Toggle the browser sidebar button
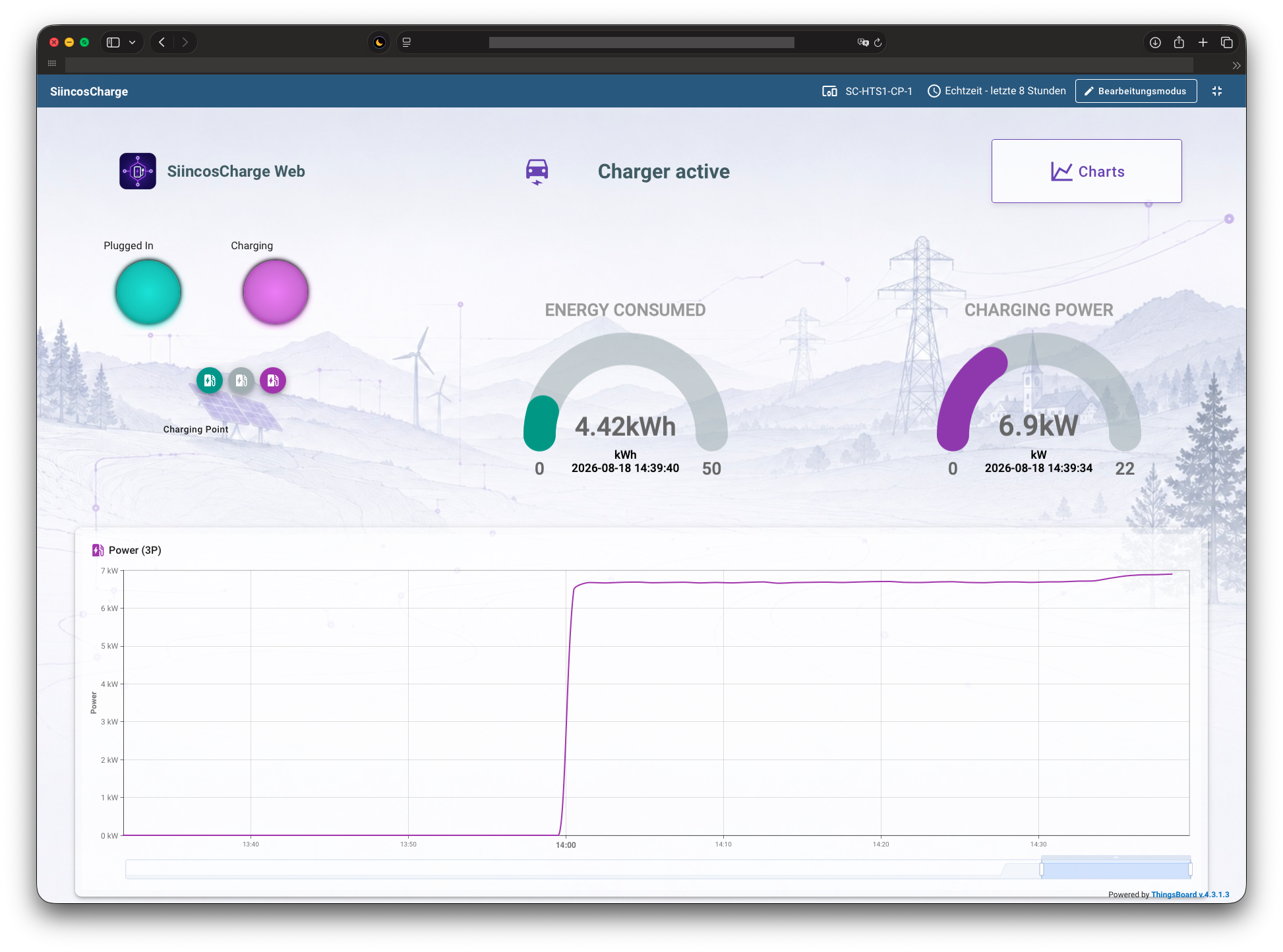1283x952 pixels. click(x=113, y=42)
